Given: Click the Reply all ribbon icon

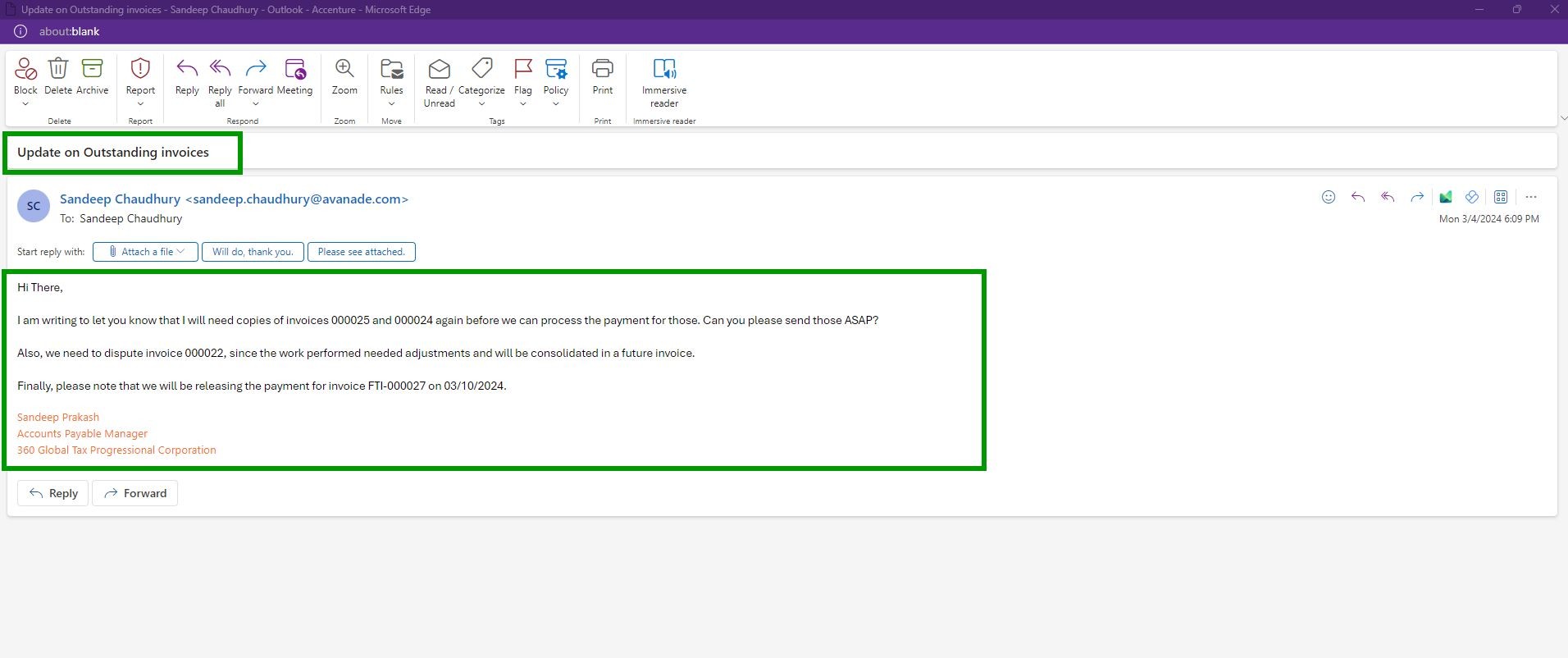Looking at the screenshot, I should 220,69.
